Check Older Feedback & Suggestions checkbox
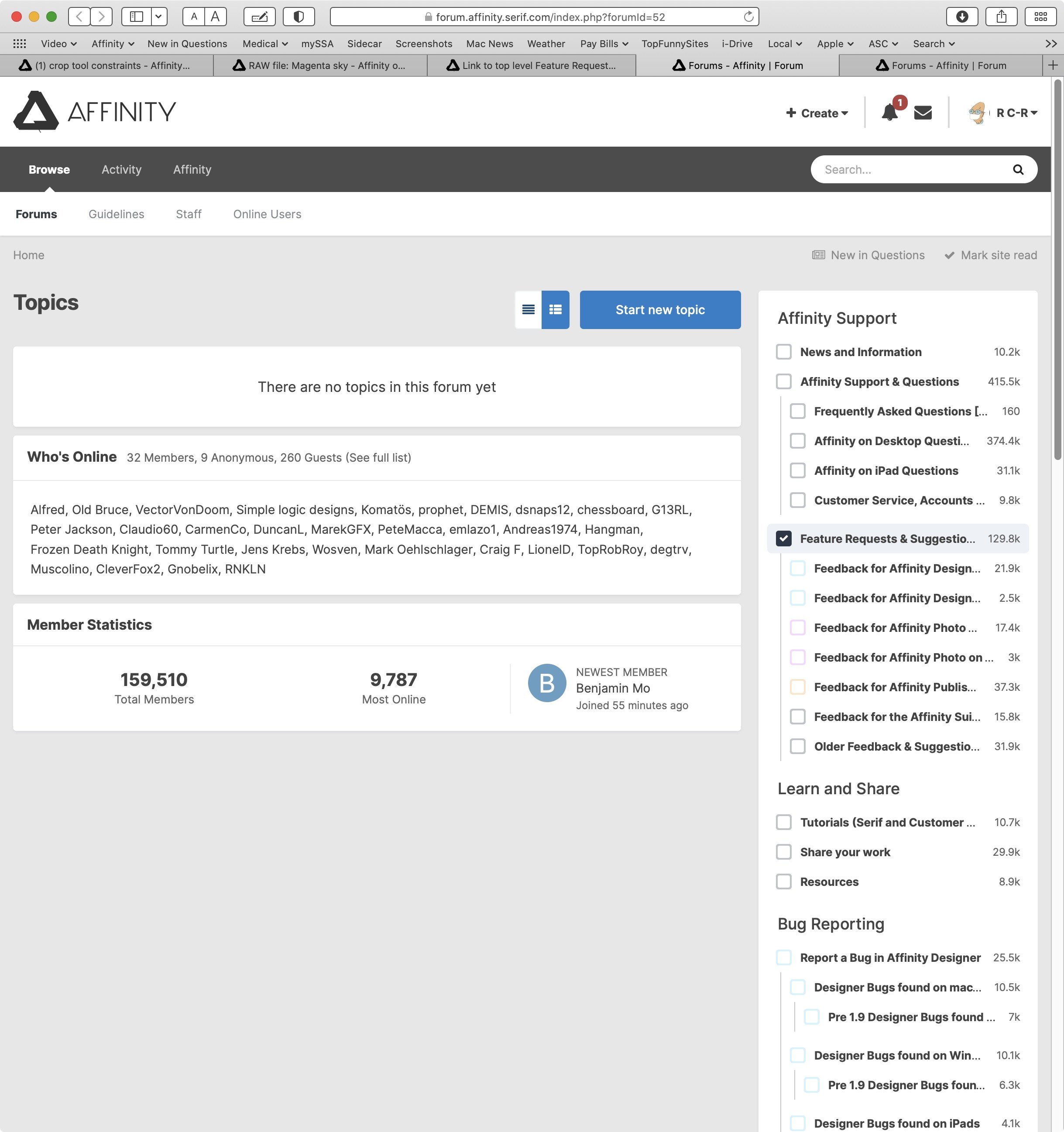Screen dimensions: 1064x1132 (x=797, y=746)
